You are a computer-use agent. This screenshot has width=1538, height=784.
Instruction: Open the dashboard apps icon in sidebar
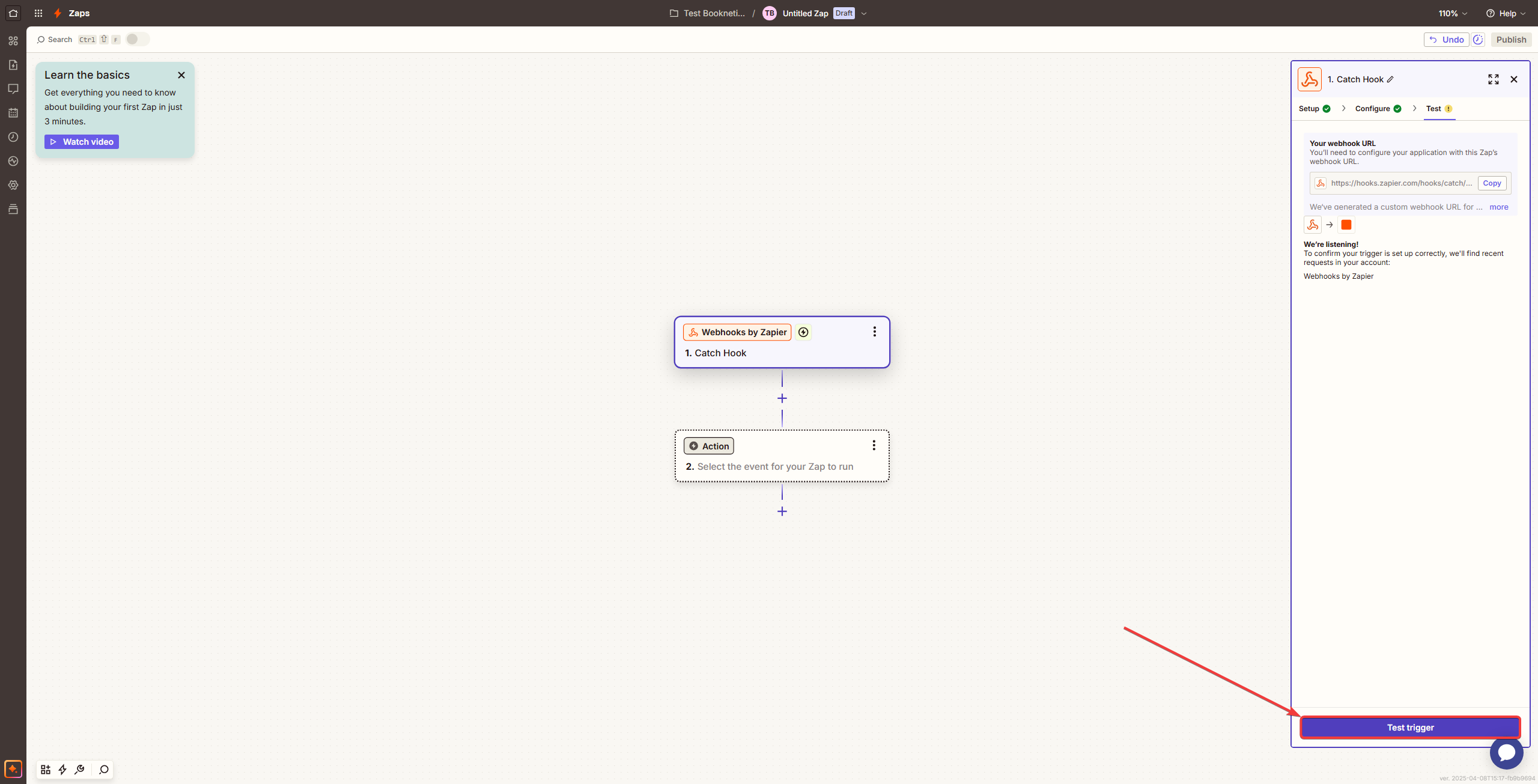(x=13, y=41)
